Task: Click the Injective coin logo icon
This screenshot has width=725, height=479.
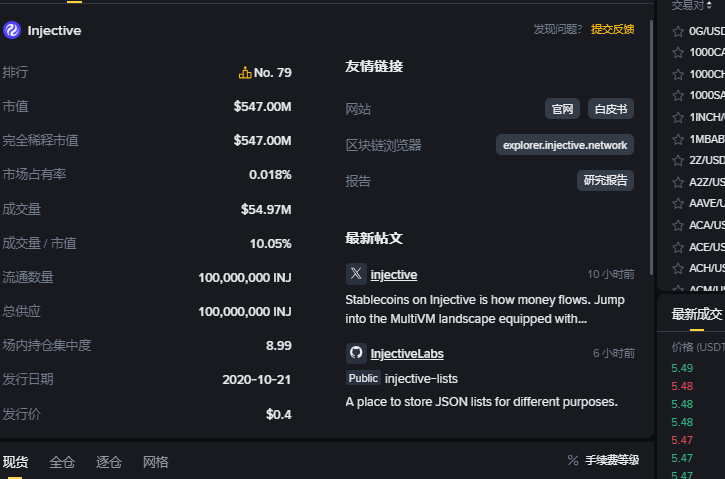Action: click(12, 30)
